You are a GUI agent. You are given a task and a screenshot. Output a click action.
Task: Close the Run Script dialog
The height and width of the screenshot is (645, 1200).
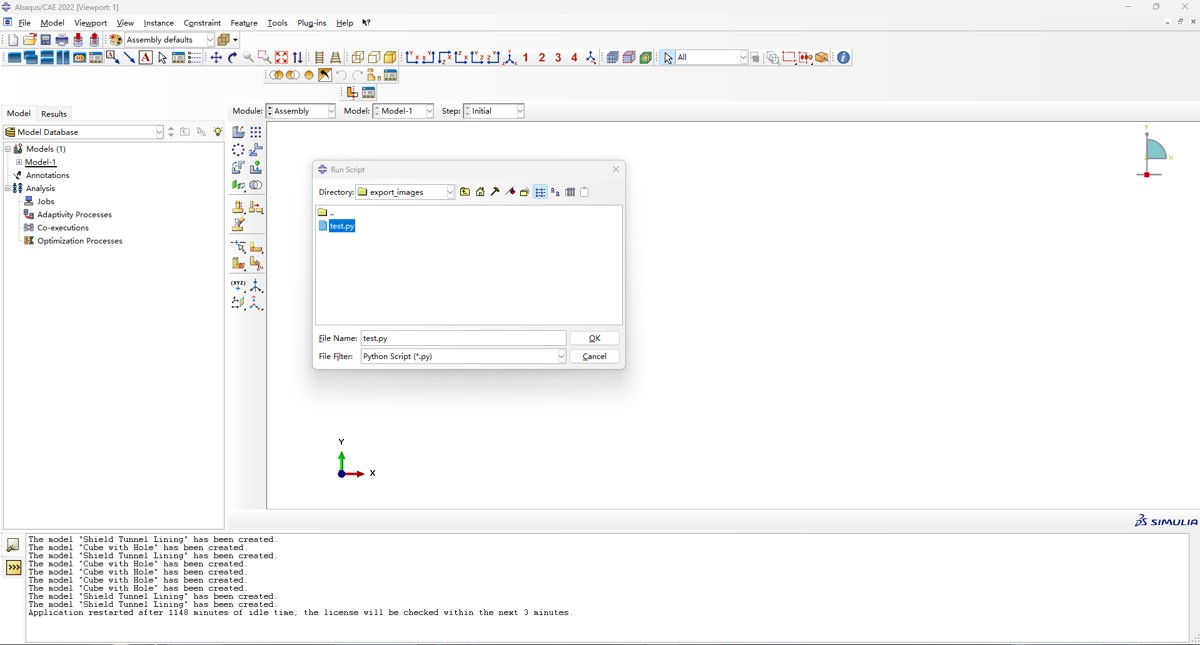[x=616, y=169]
